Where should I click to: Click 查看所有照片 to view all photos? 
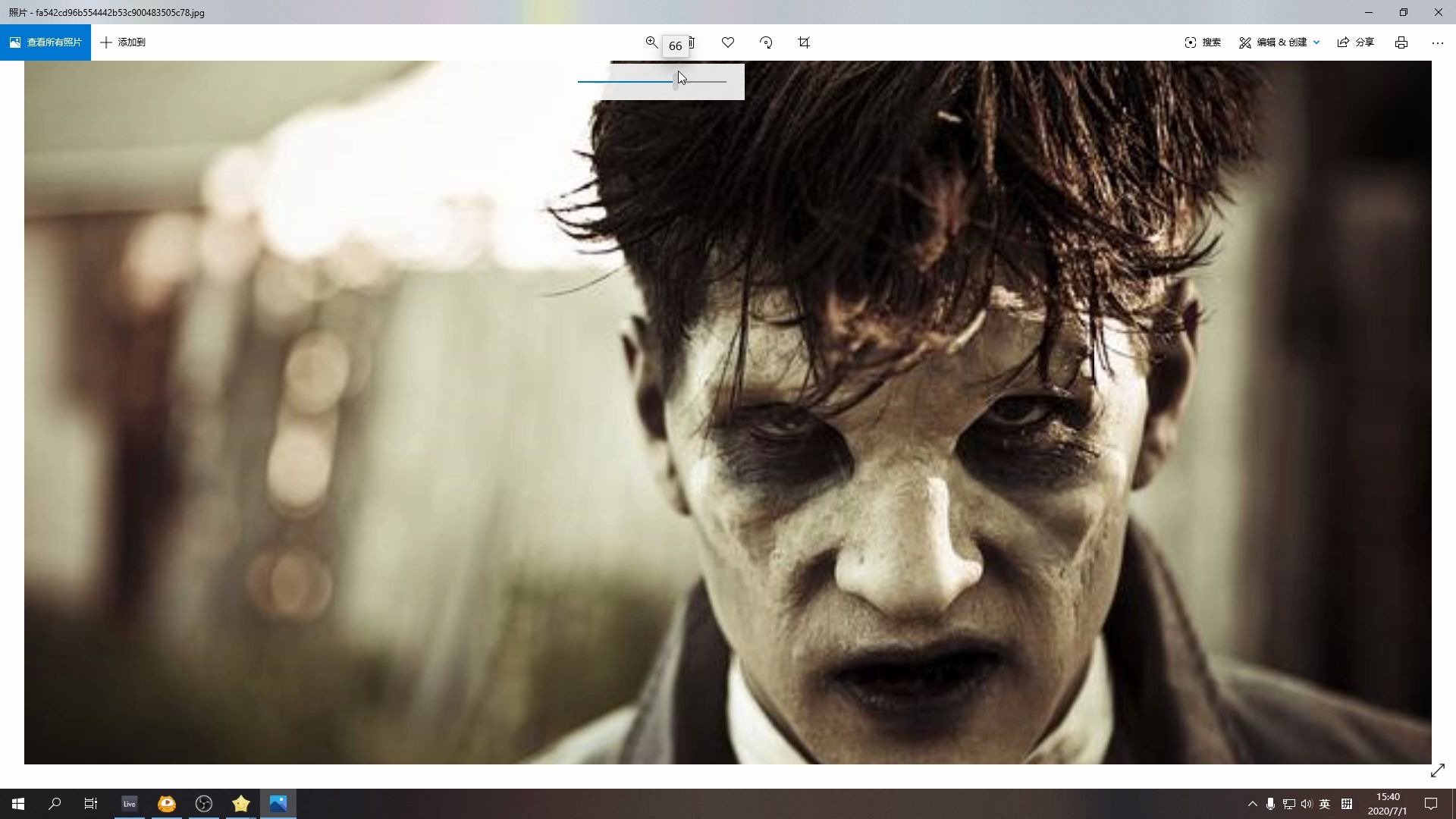coord(45,42)
